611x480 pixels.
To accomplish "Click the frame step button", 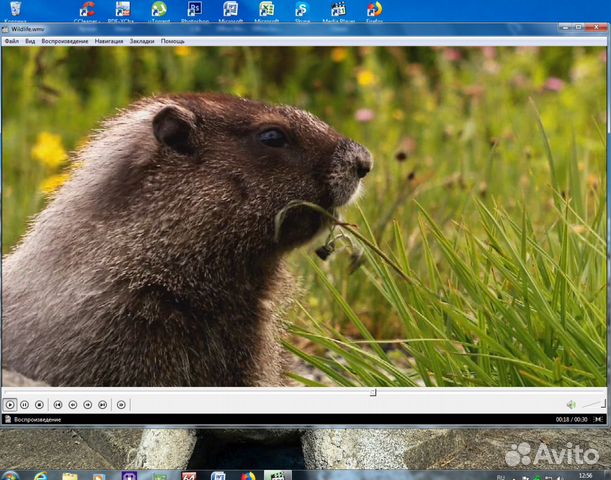I will [x=121, y=405].
